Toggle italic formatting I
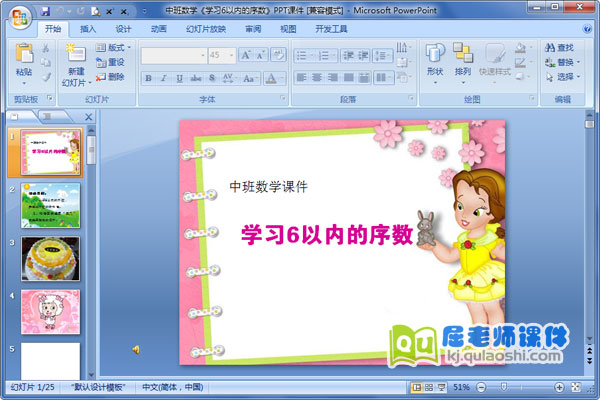The height and width of the screenshot is (400, 600). point(164,78)
